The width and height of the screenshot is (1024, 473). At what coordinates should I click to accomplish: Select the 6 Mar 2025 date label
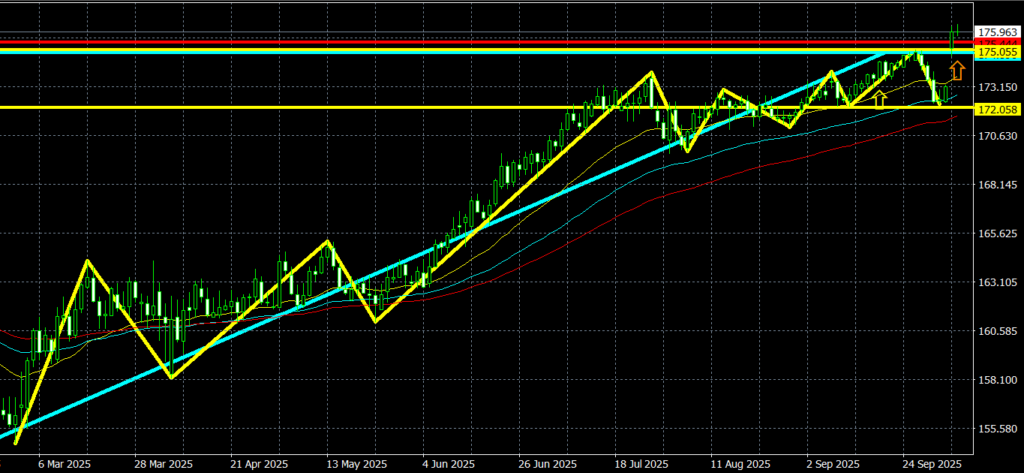(x=67, y=465)
